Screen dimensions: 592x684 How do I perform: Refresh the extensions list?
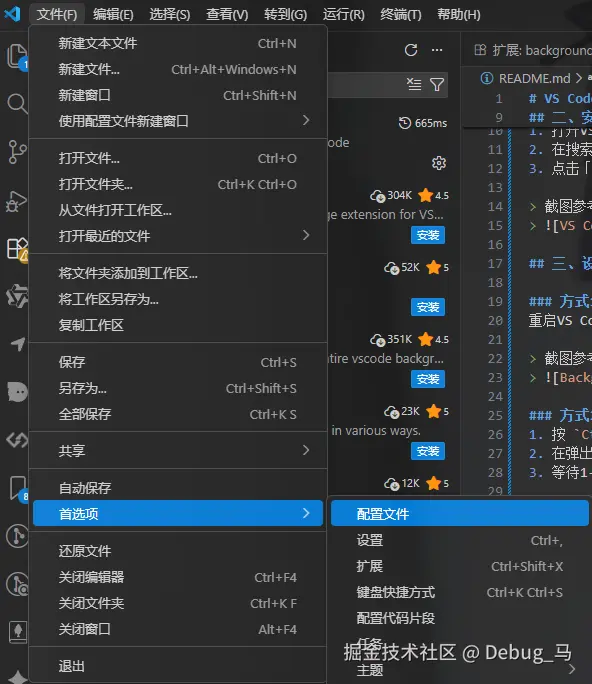pos(411,50)
